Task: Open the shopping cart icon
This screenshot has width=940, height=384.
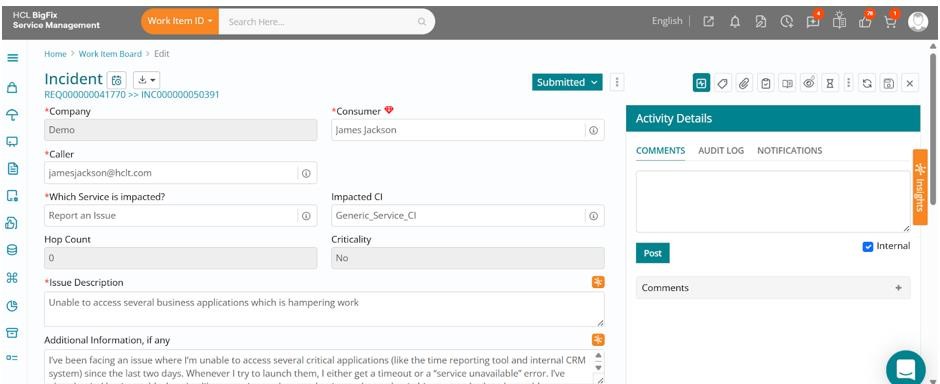Action: click(x=890, y=22)
